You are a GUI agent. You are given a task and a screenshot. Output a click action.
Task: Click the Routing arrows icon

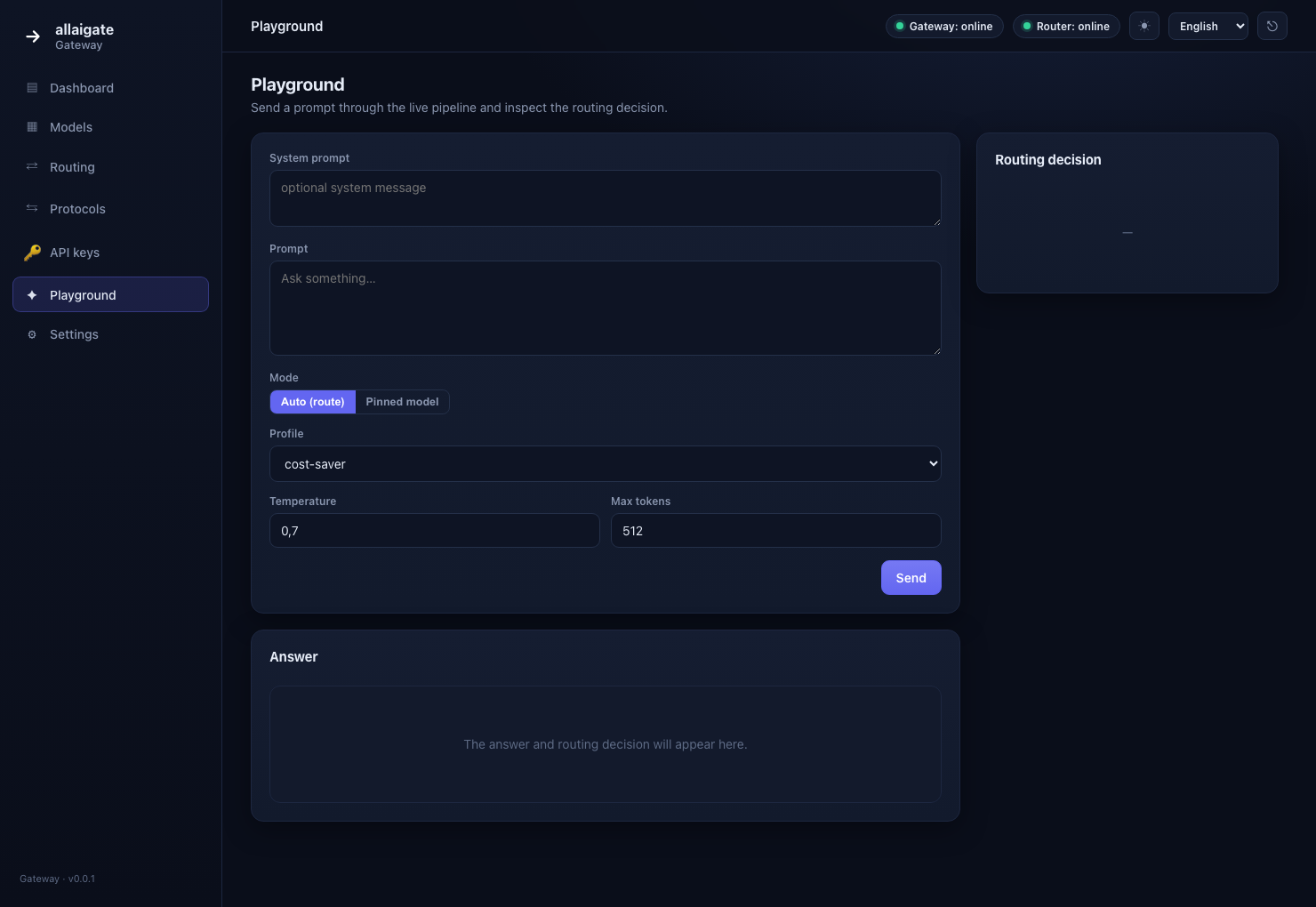pyautogui.click(x=32, y=166)
